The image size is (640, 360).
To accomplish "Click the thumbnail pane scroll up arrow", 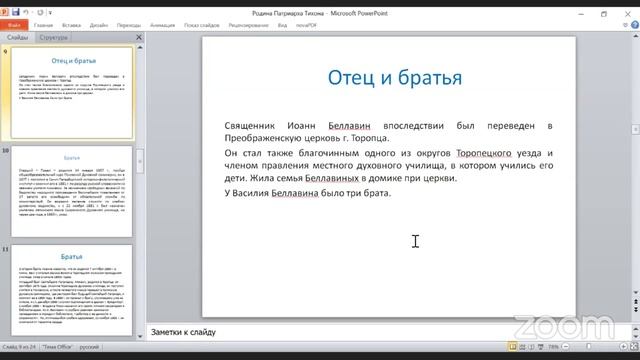I will pyautogui.click(x=140, y=48).
